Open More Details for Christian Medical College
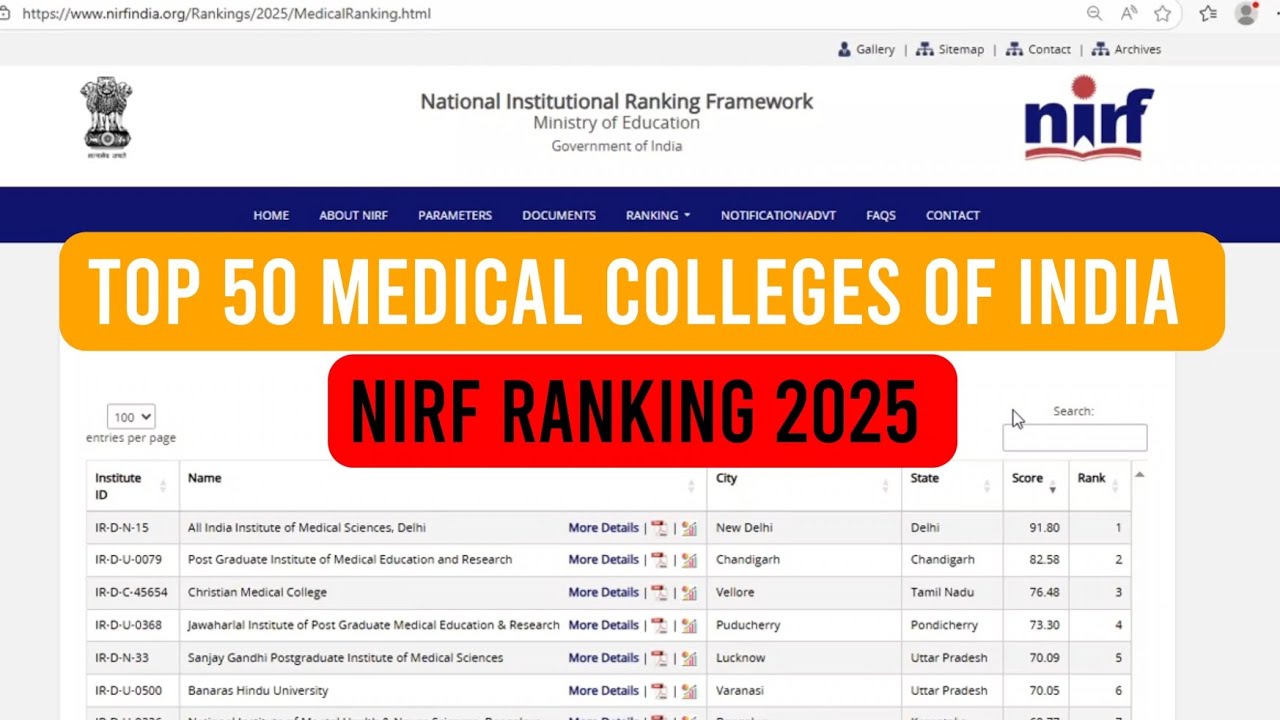The height and width of the screenshot is (720, 1280). click(x=603, y=593)
